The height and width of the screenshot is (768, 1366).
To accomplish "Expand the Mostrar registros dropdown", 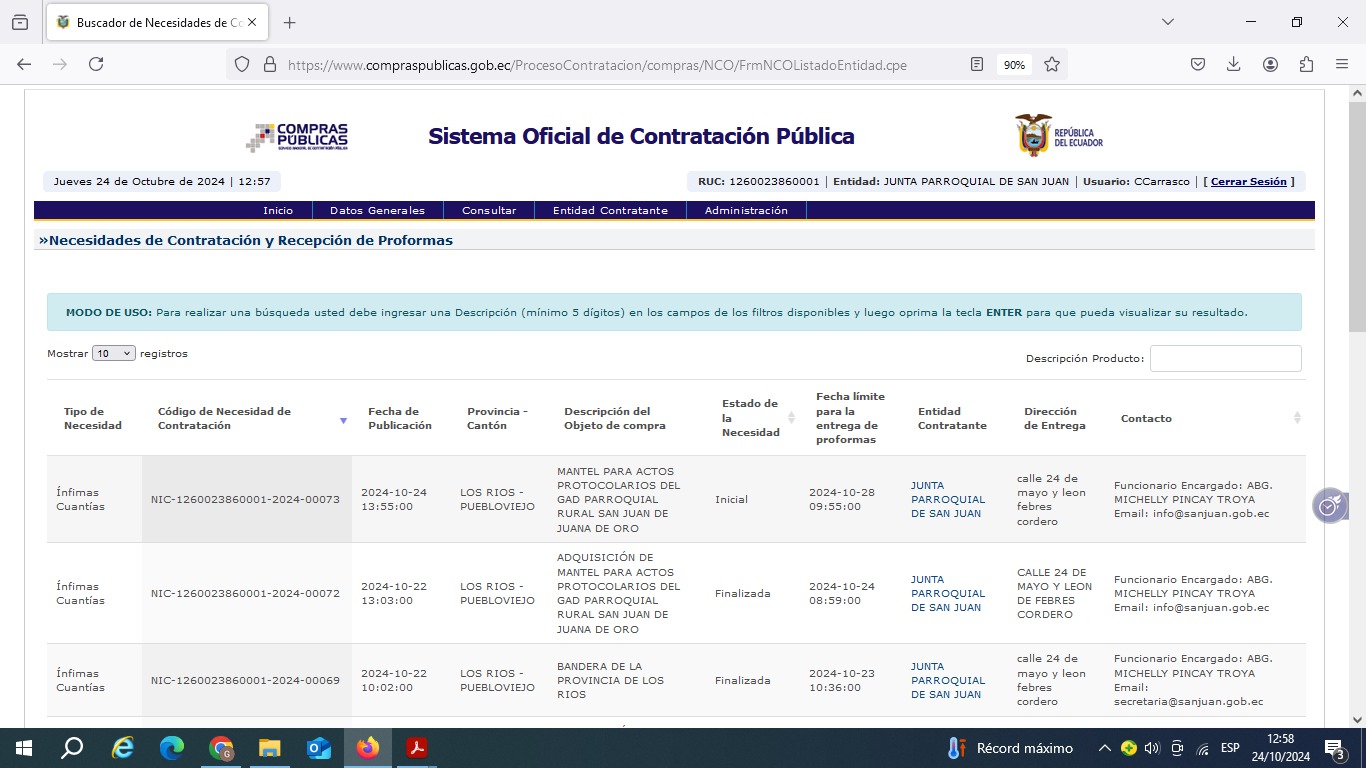I will [114, 354].
